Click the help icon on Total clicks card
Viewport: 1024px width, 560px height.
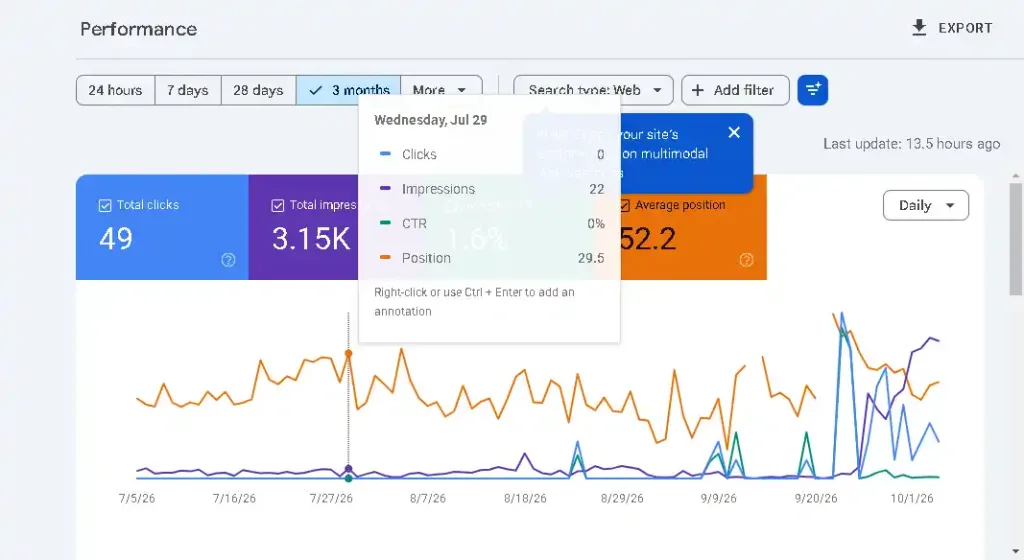(228, 260)
